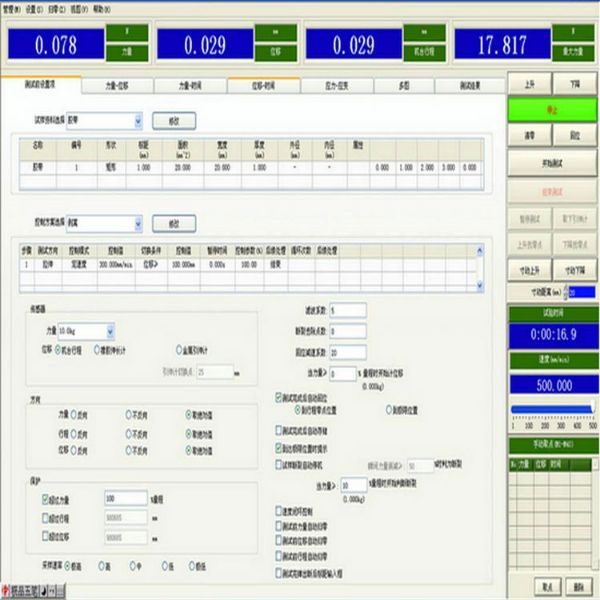Toggle the 超过力量 protection checkbox
600x600 pixels.
46,498
